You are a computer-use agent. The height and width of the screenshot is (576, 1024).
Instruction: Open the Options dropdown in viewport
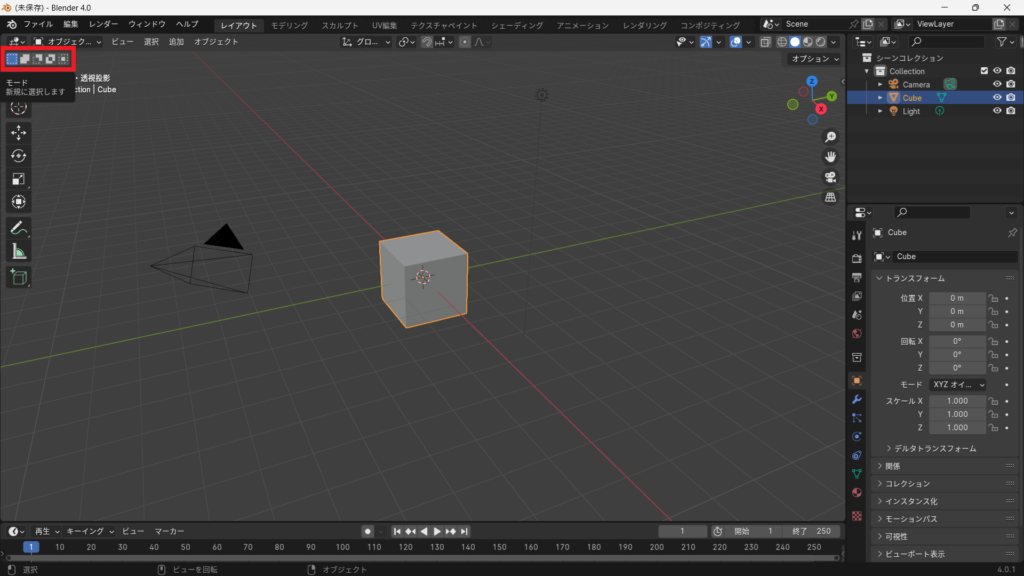click(815, 59)
